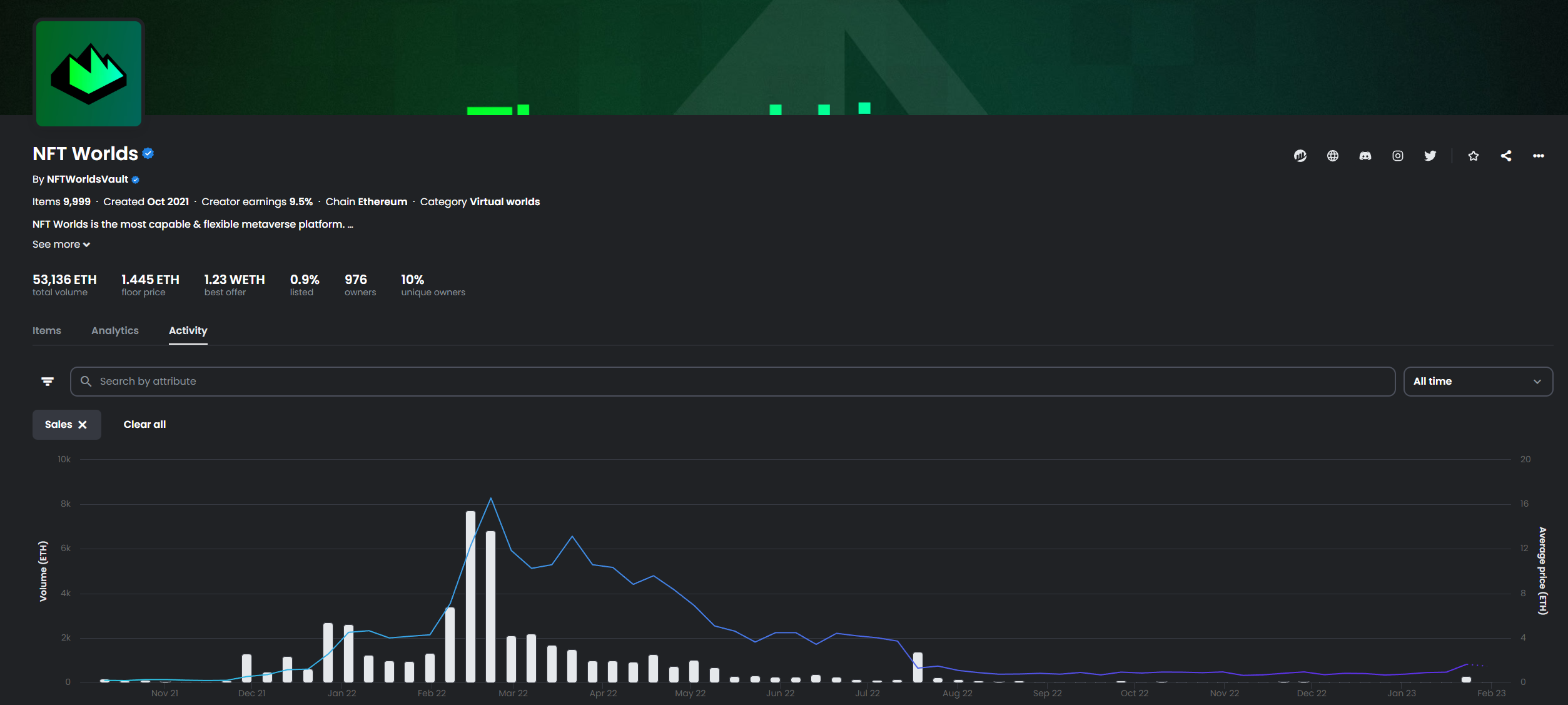The image size is (1568, 705).
Task: Click Clear all filters
Action: (x=144, y=425)
